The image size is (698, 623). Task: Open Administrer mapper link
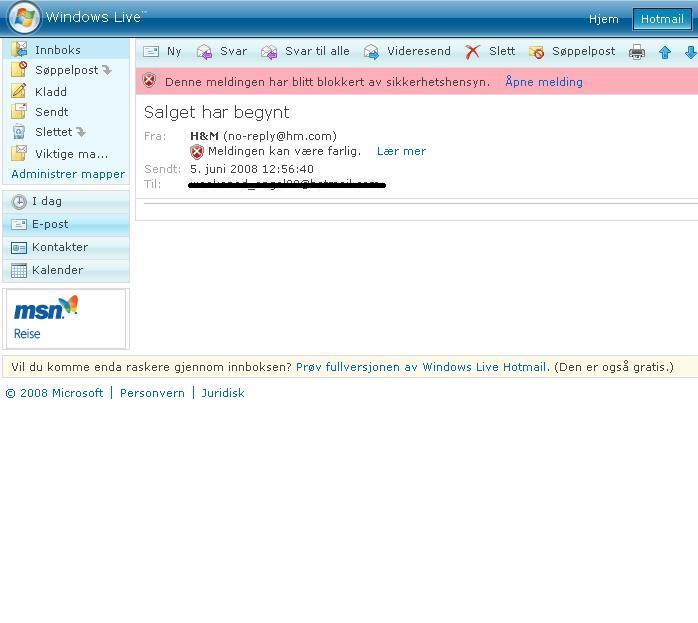click(68, 174)
